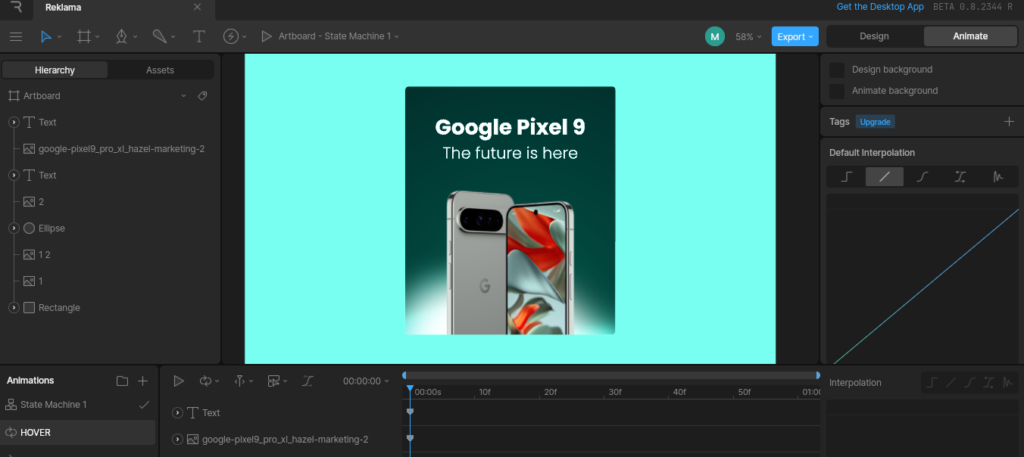Choose Hold in lower Interpolation panel
Image resolution: width=1024 pixels, height=457 pixels.
(x=932, y=383)
